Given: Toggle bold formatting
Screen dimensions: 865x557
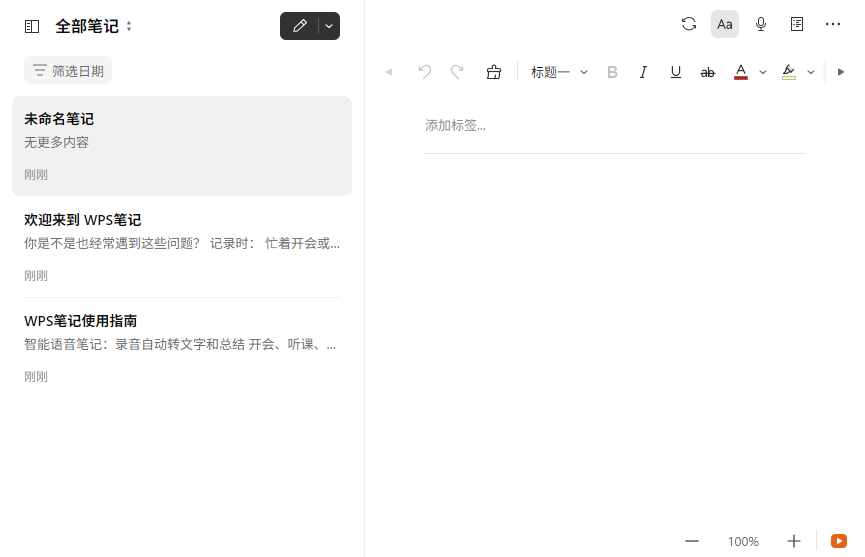Looking at the screenshot, I should click(x=612, y=72).
